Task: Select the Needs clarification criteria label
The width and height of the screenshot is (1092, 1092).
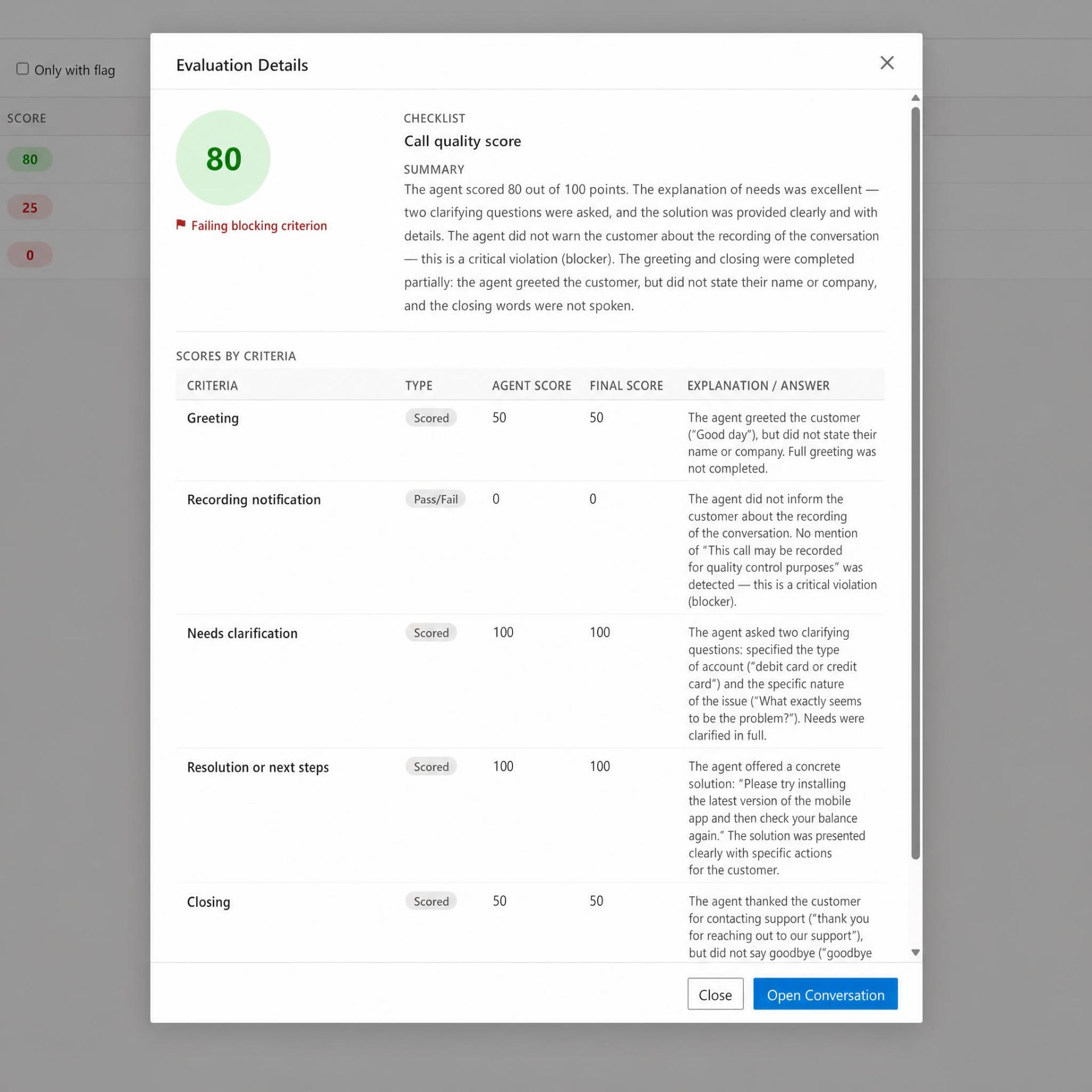Action: click(x=242, y=633)
